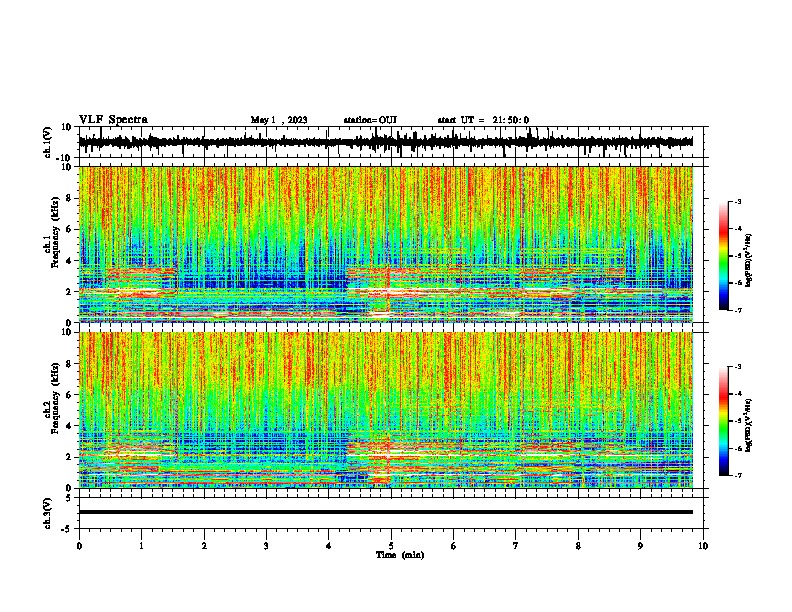Click the 6 kHz tick on ch.1 axis
Image resolution: width=792 pixels, height=612 pixels.
(x=70, y=229)
